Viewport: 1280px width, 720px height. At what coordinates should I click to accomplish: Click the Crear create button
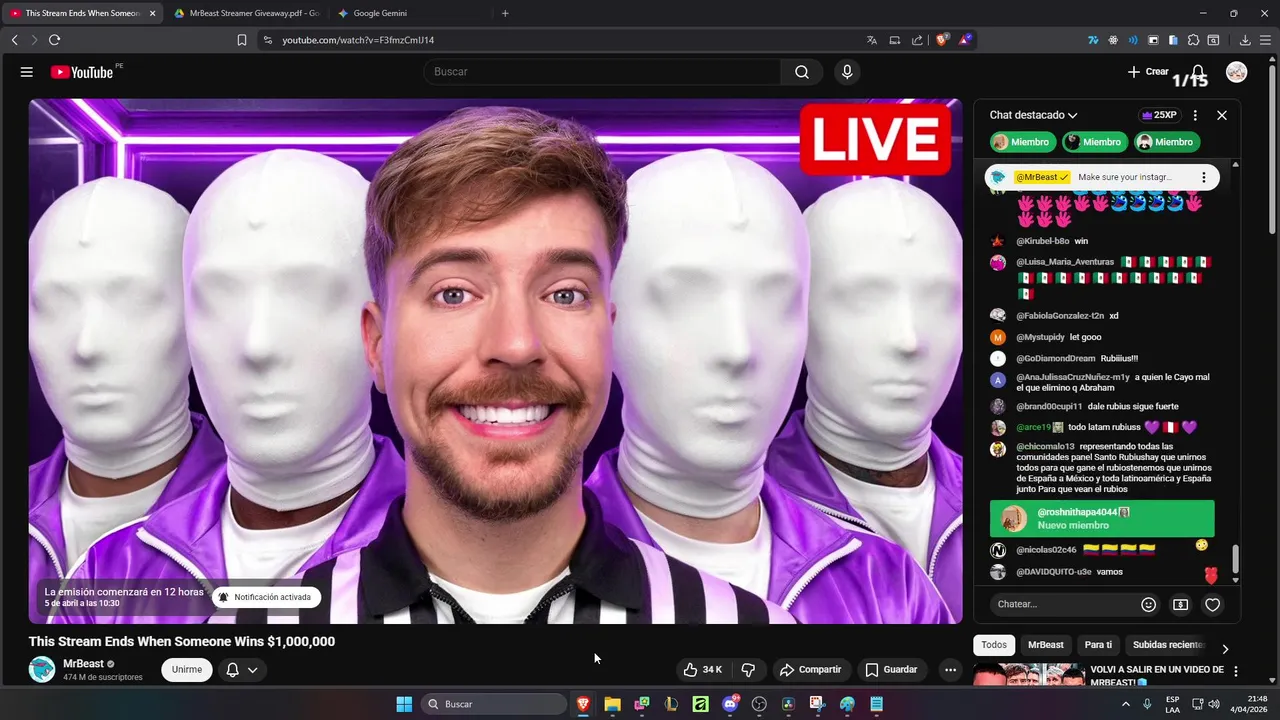[x=1148, y=72]
